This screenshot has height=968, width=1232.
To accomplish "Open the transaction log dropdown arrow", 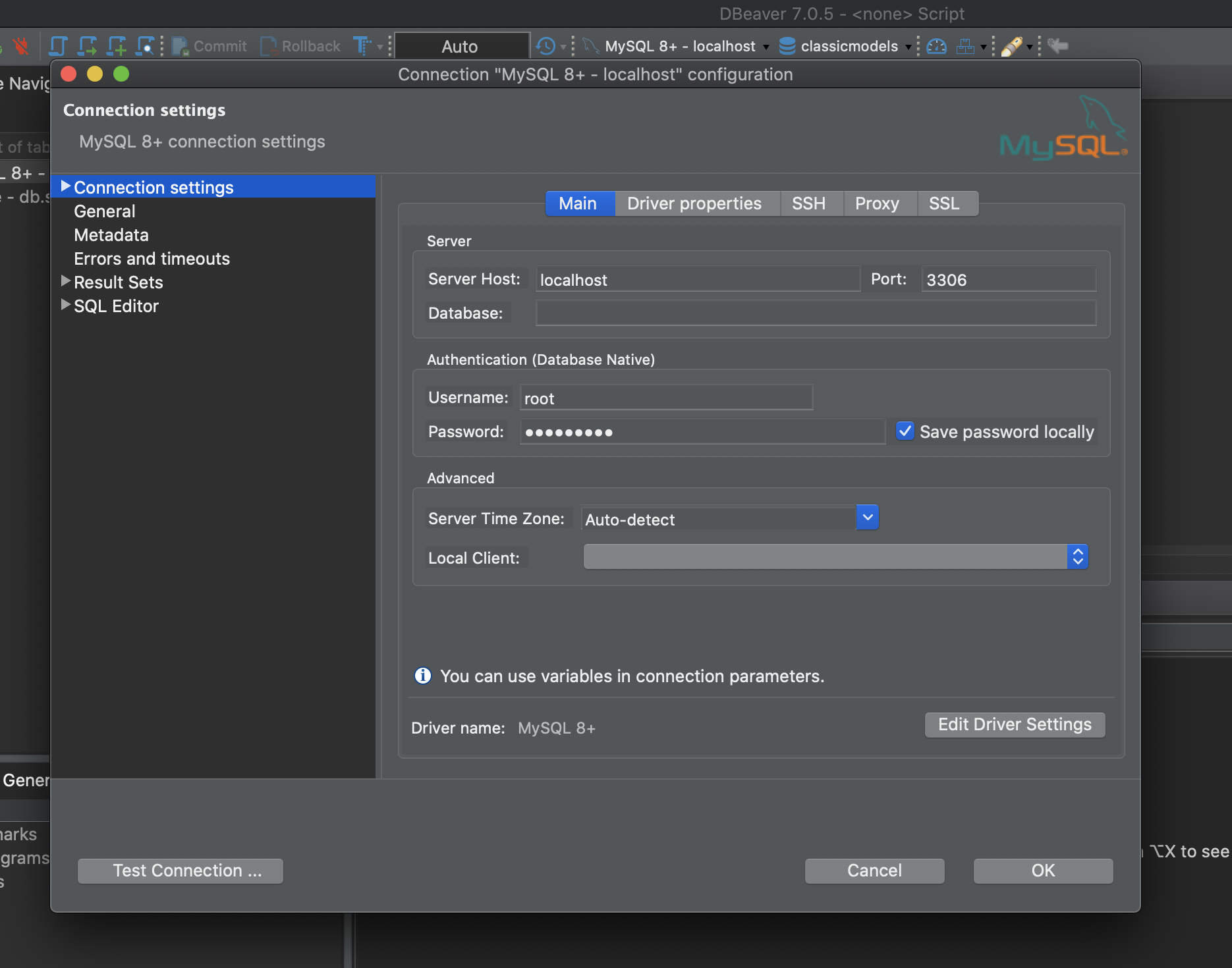I will (563, 47).
